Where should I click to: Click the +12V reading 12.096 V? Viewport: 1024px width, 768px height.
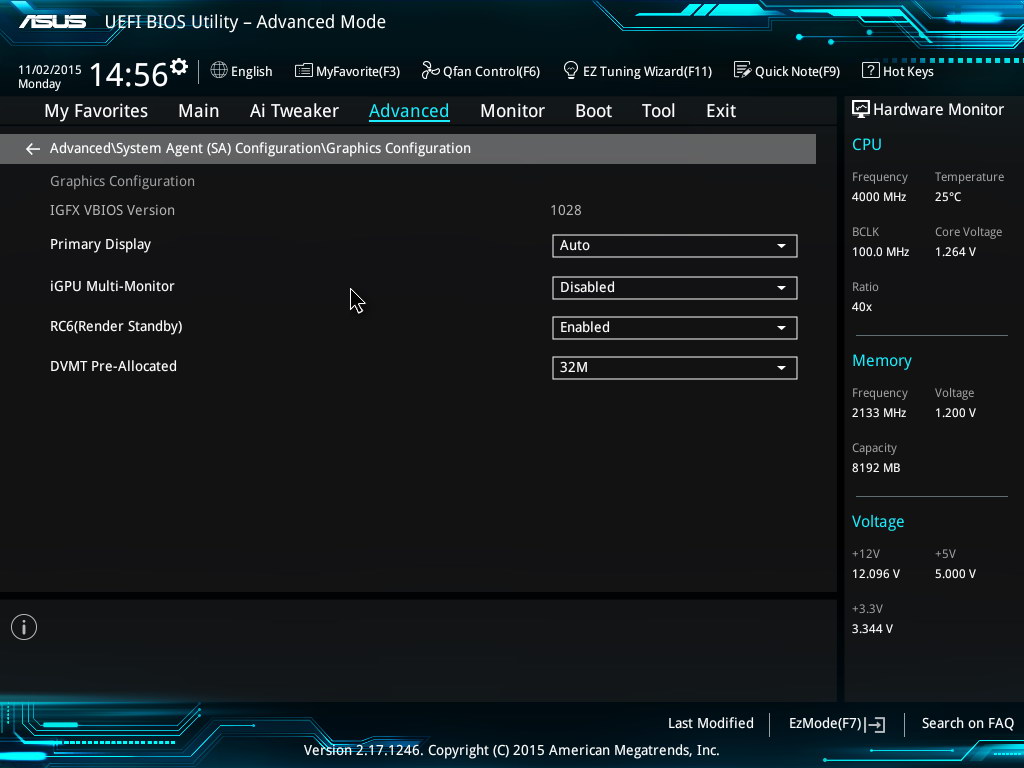[876, 574]
